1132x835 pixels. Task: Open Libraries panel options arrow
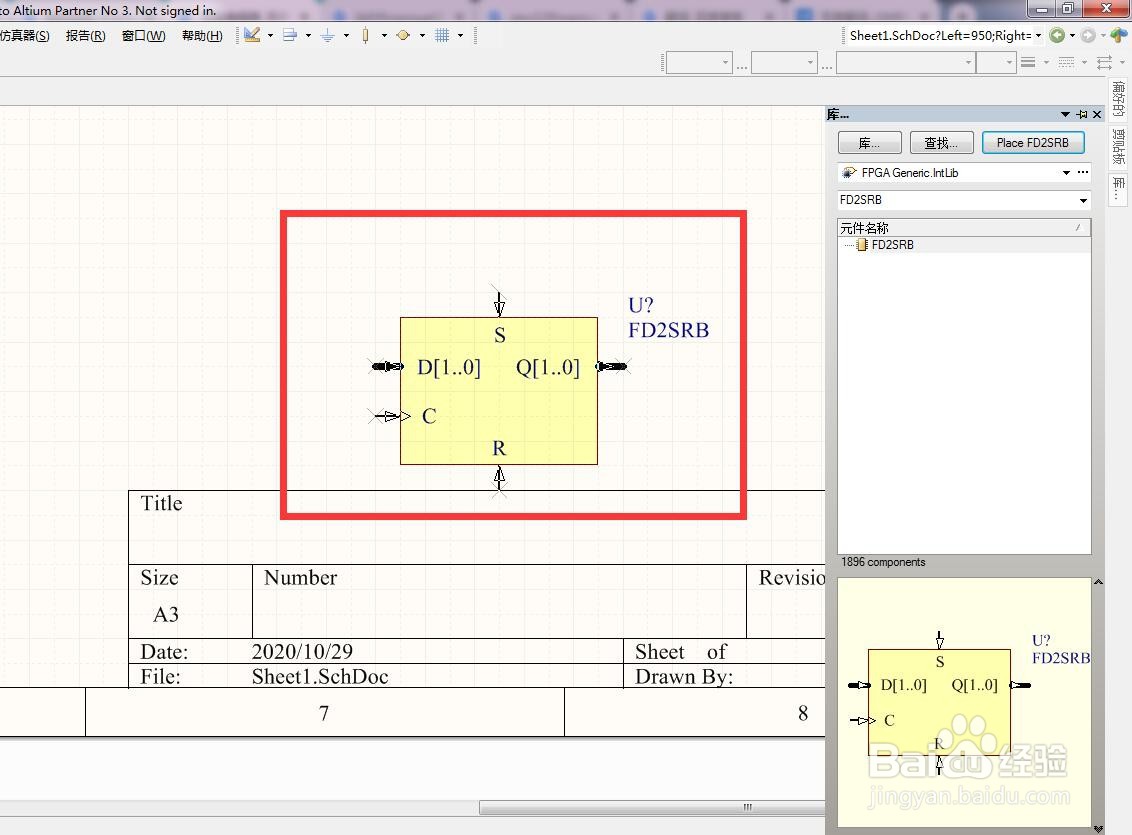(x=1066, y=114)
